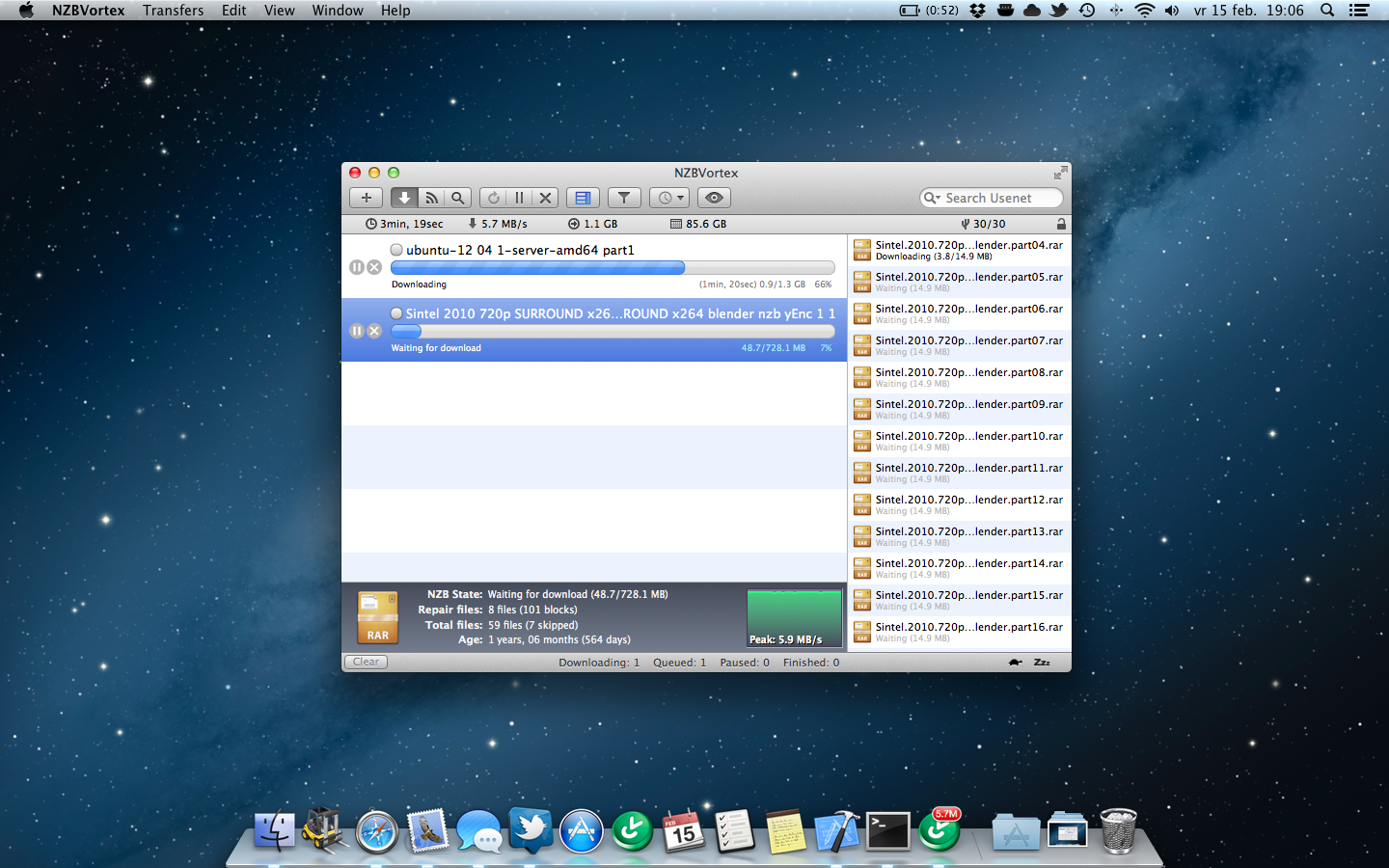Click the Queued: 1 status counter
1389x868 pixels.
click(x=679, y=663)
